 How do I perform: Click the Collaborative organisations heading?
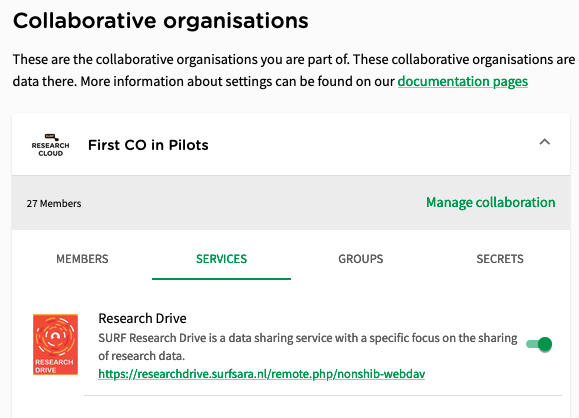(x=161, y=21)
